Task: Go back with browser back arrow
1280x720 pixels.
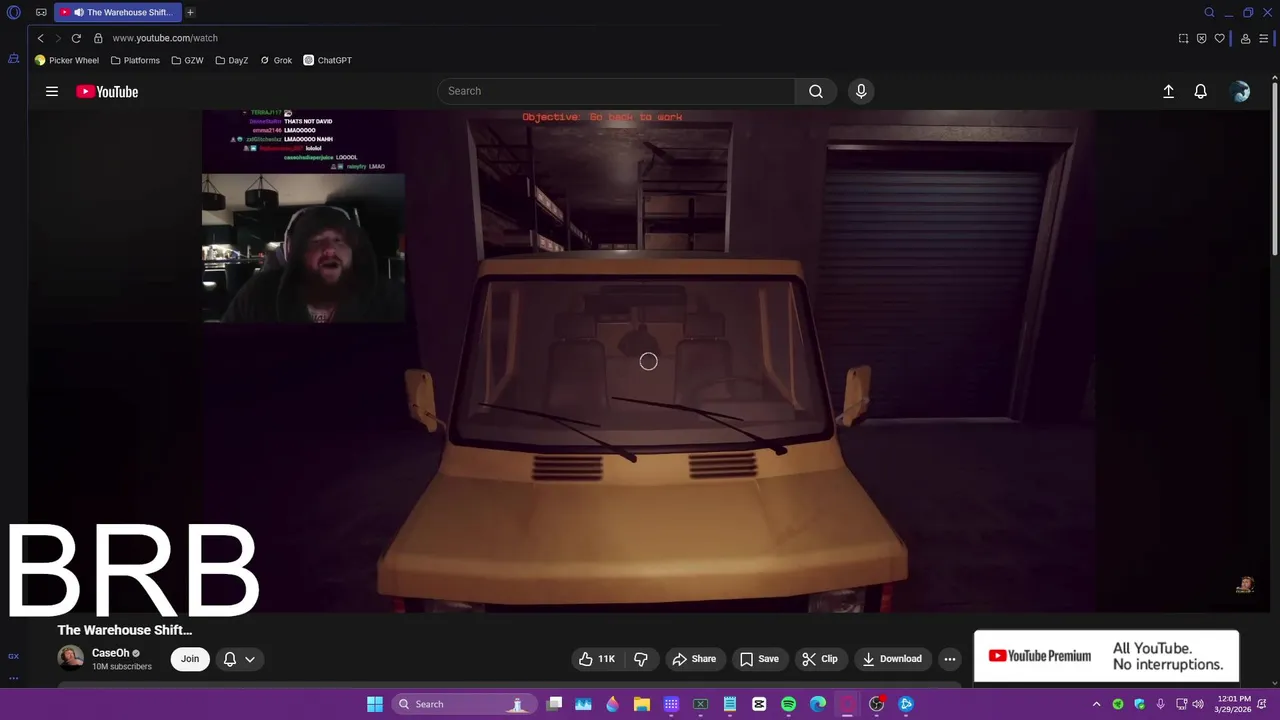Action: 40,38
